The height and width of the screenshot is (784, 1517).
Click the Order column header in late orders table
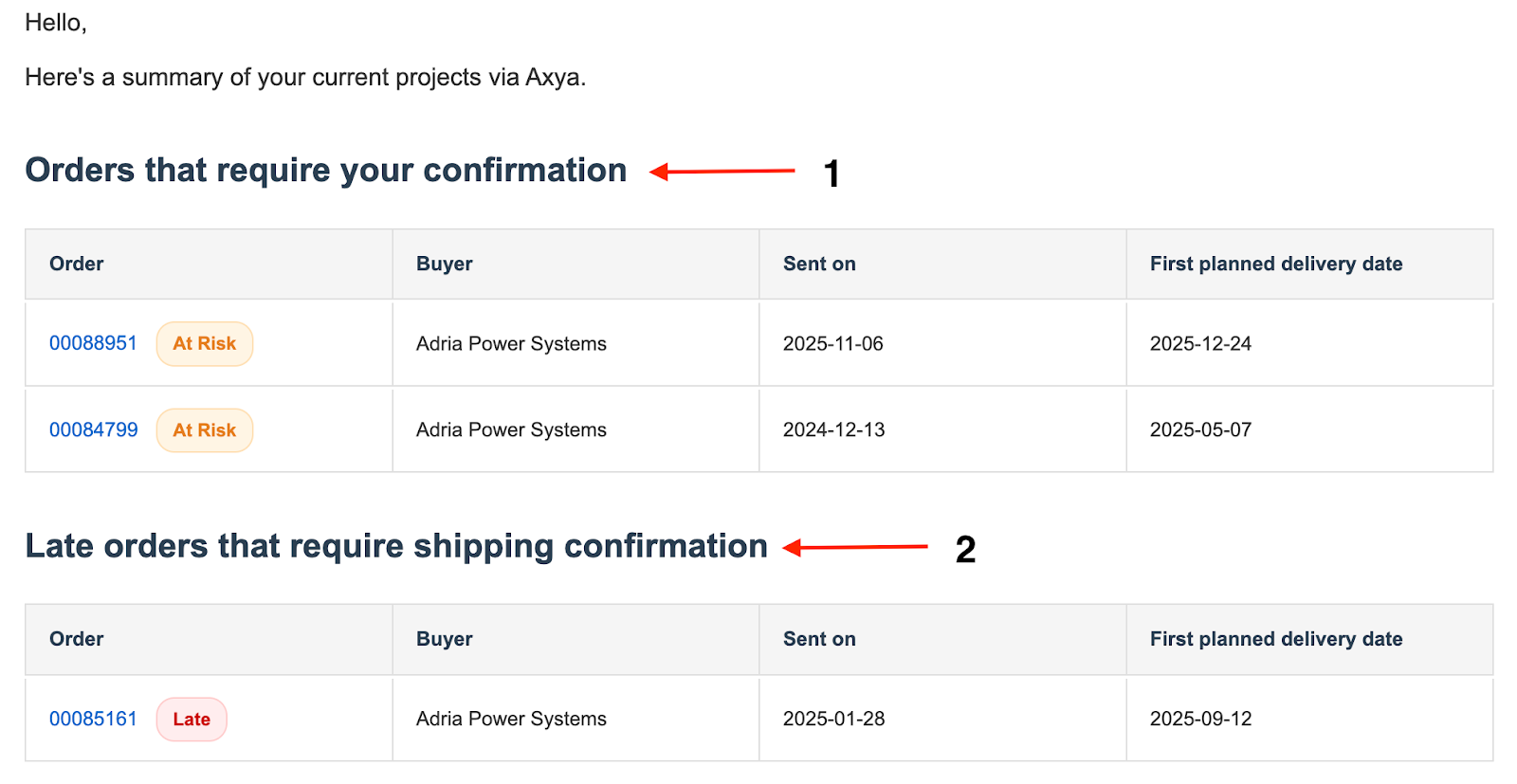click(x=76, y=639)
